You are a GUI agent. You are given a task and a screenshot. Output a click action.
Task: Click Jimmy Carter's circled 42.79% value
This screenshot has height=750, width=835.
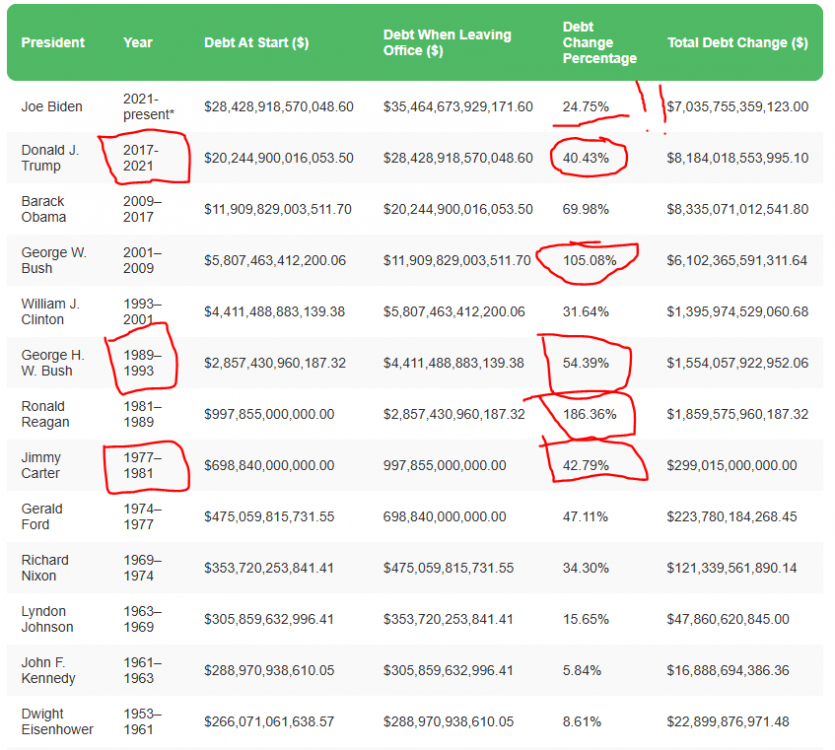586,465
